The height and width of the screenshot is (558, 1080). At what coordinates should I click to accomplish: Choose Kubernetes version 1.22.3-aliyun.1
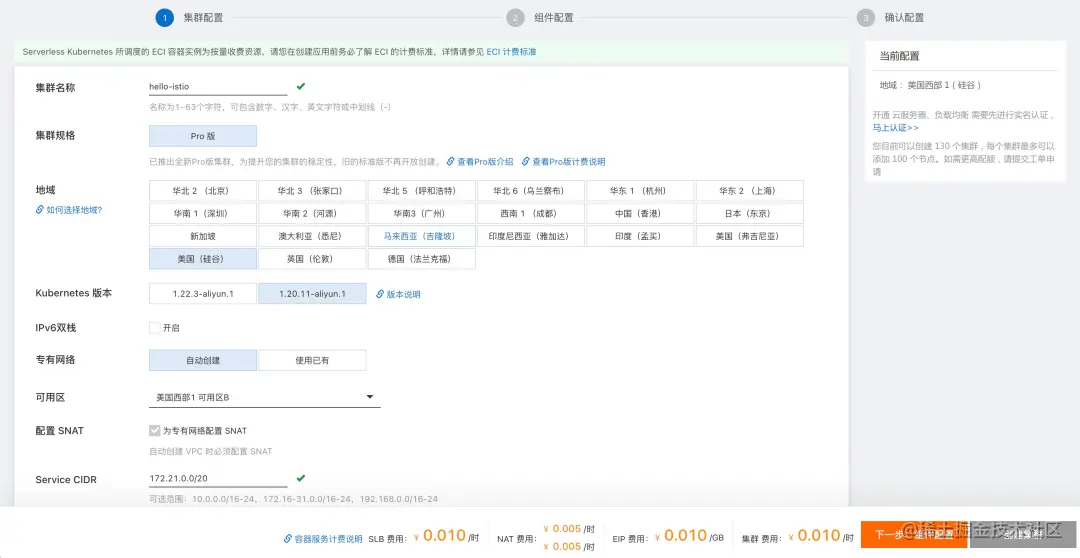pos(202,293)
